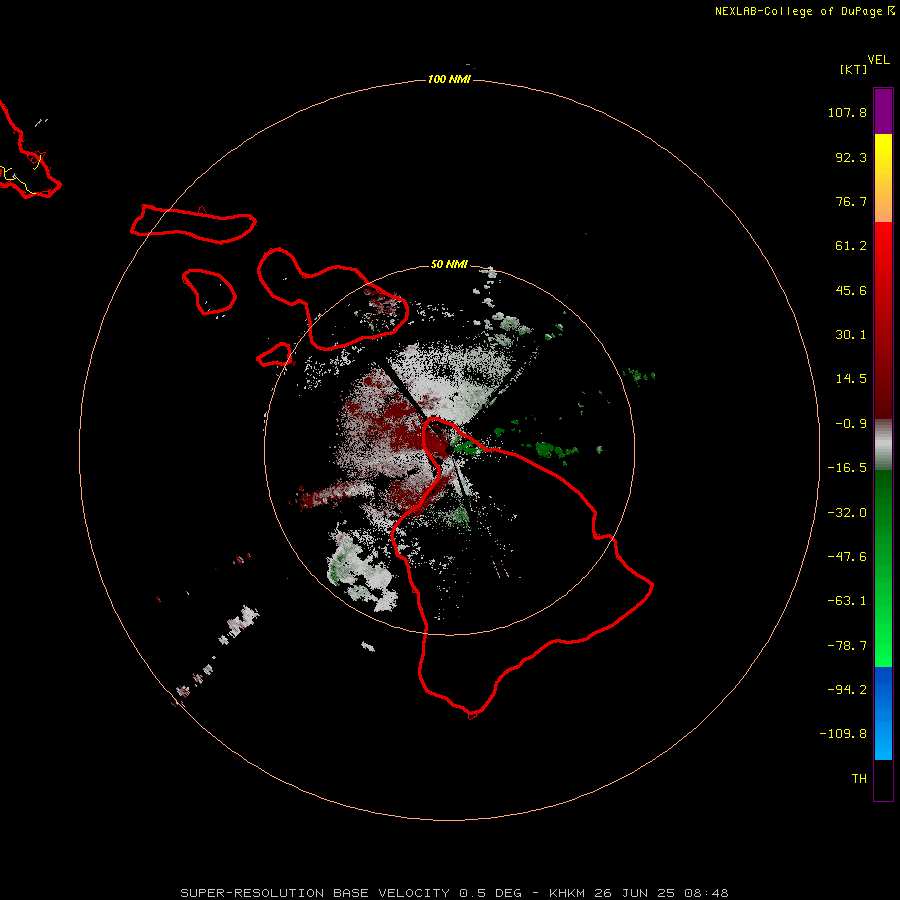
Task: Click the 45.6 legend value
Action: tap(851, 290)
